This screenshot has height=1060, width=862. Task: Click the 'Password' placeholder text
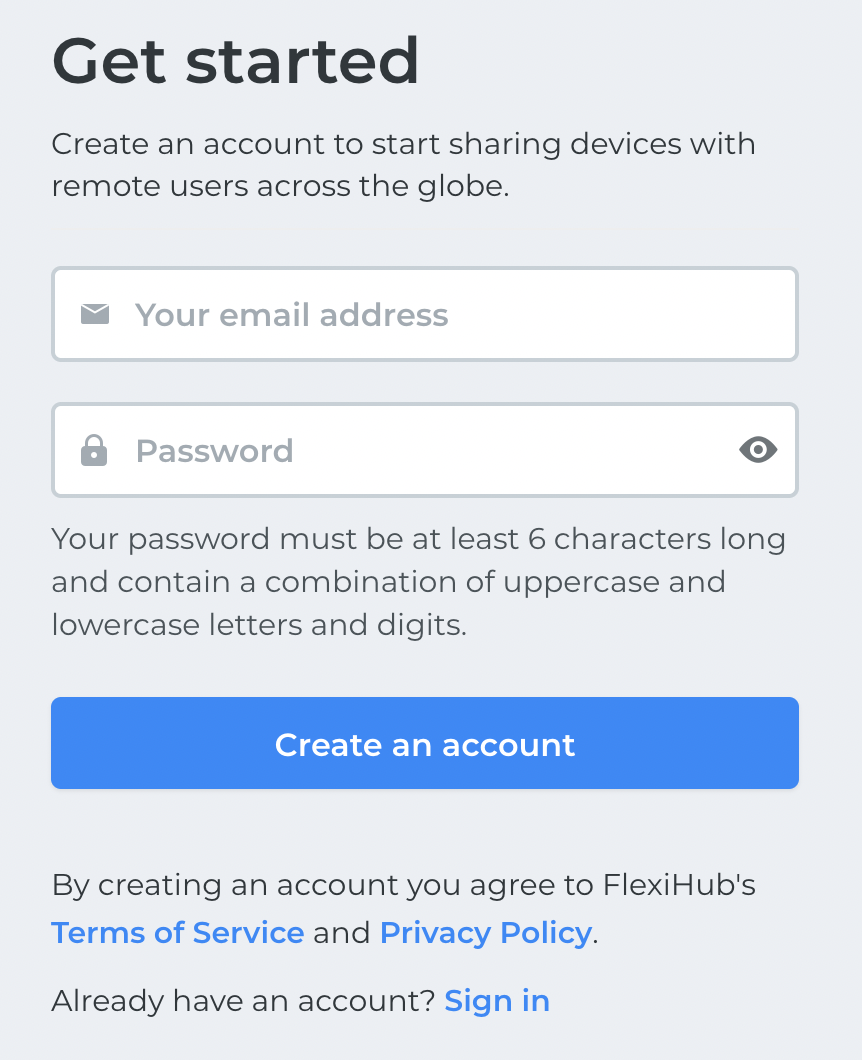point(214,450)
